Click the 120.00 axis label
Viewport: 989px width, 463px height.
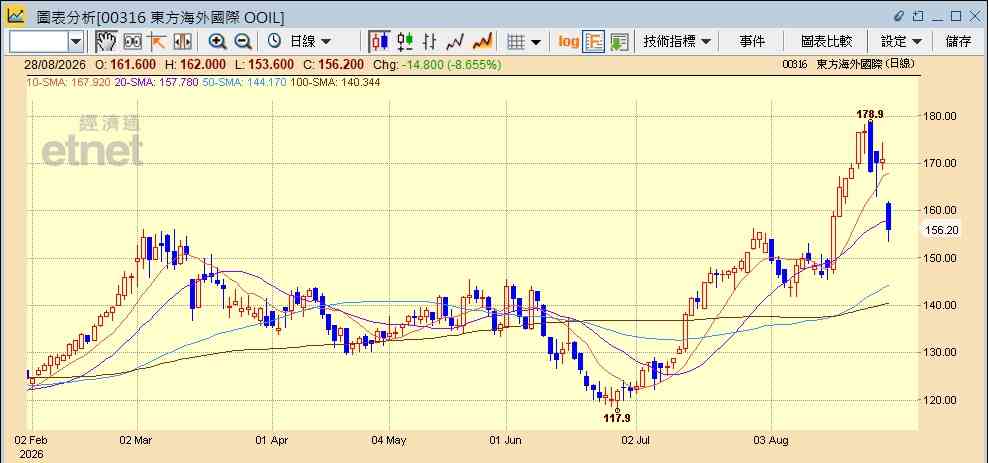pyautogui.click(x=940, y=400)
